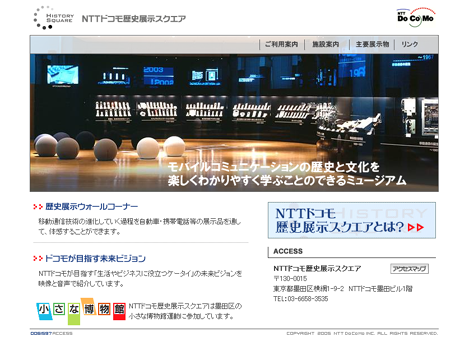Click red arrows beside ドコモが目指す未来ビジョン

click(38, 258)
